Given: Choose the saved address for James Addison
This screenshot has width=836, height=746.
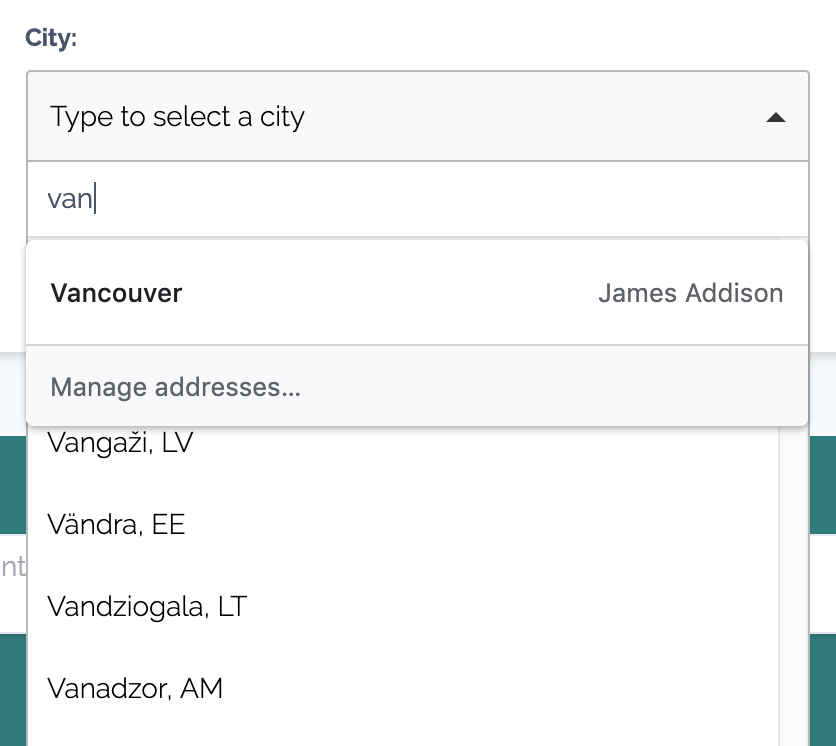Looking at the screenshot, I should [690, 293].
